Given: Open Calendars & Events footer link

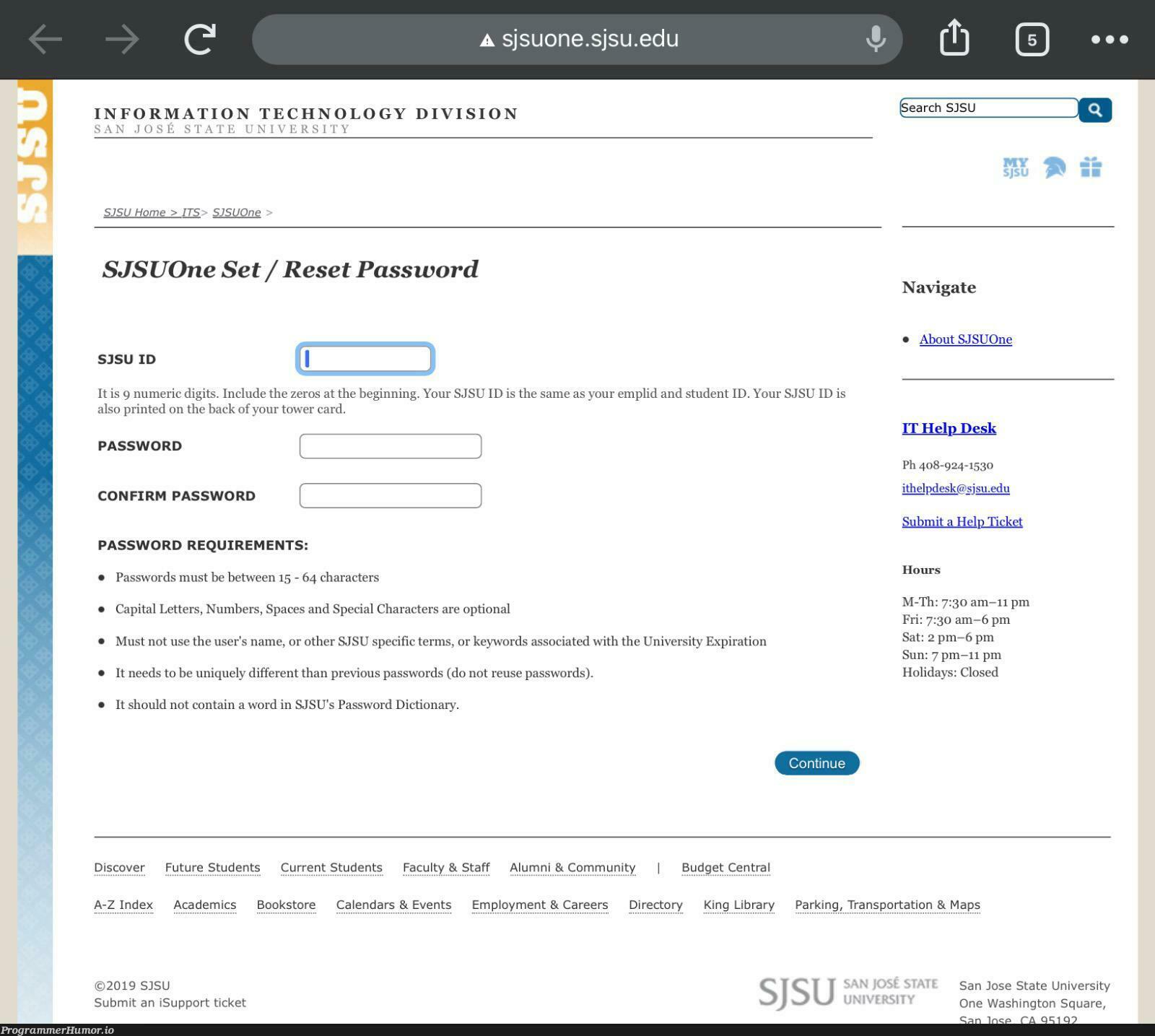Looking at the screenshot, I should (x=393, y=905).
